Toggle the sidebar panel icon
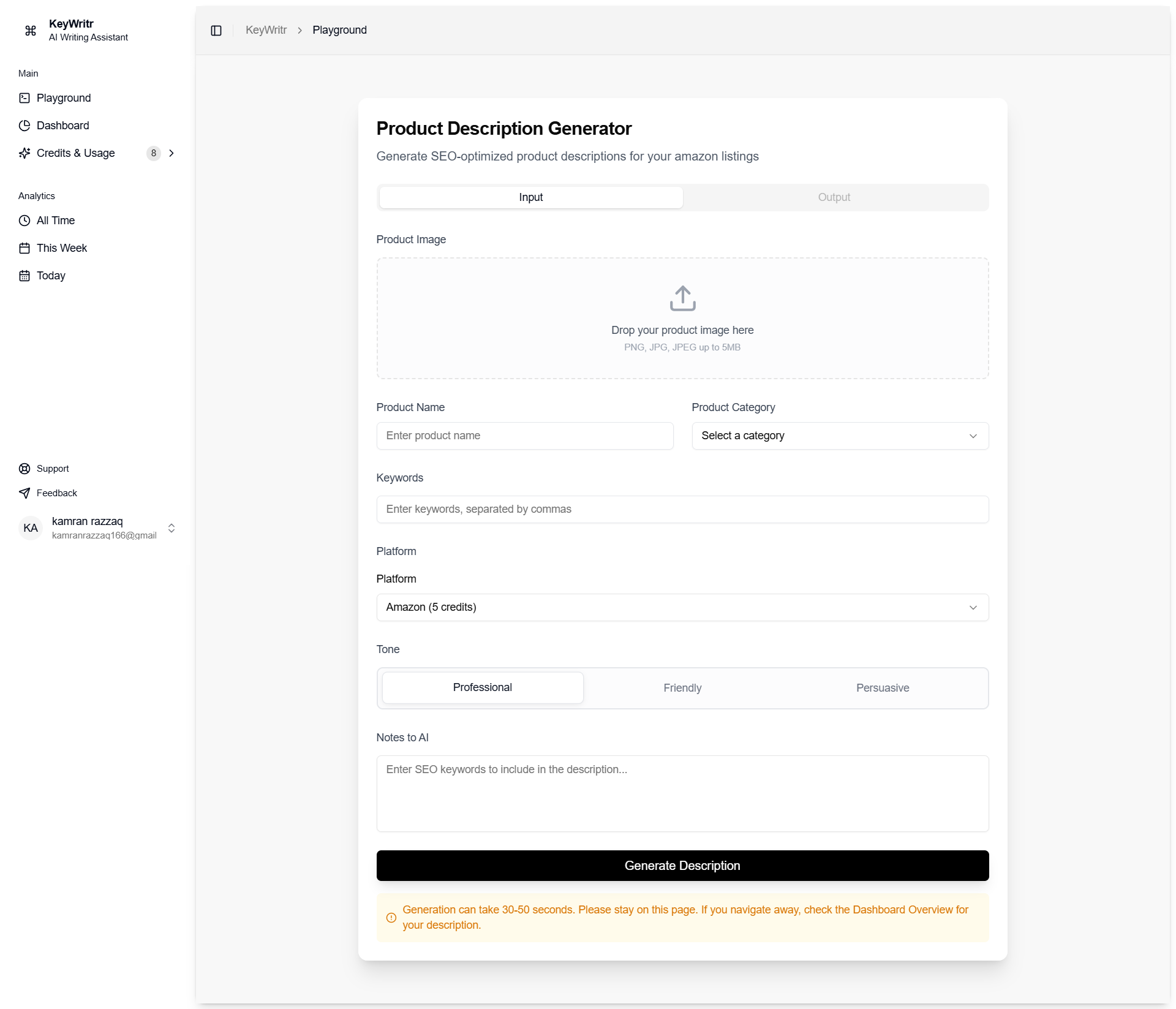Viewport: 1176px width, 1009px height. coord(216,31)
